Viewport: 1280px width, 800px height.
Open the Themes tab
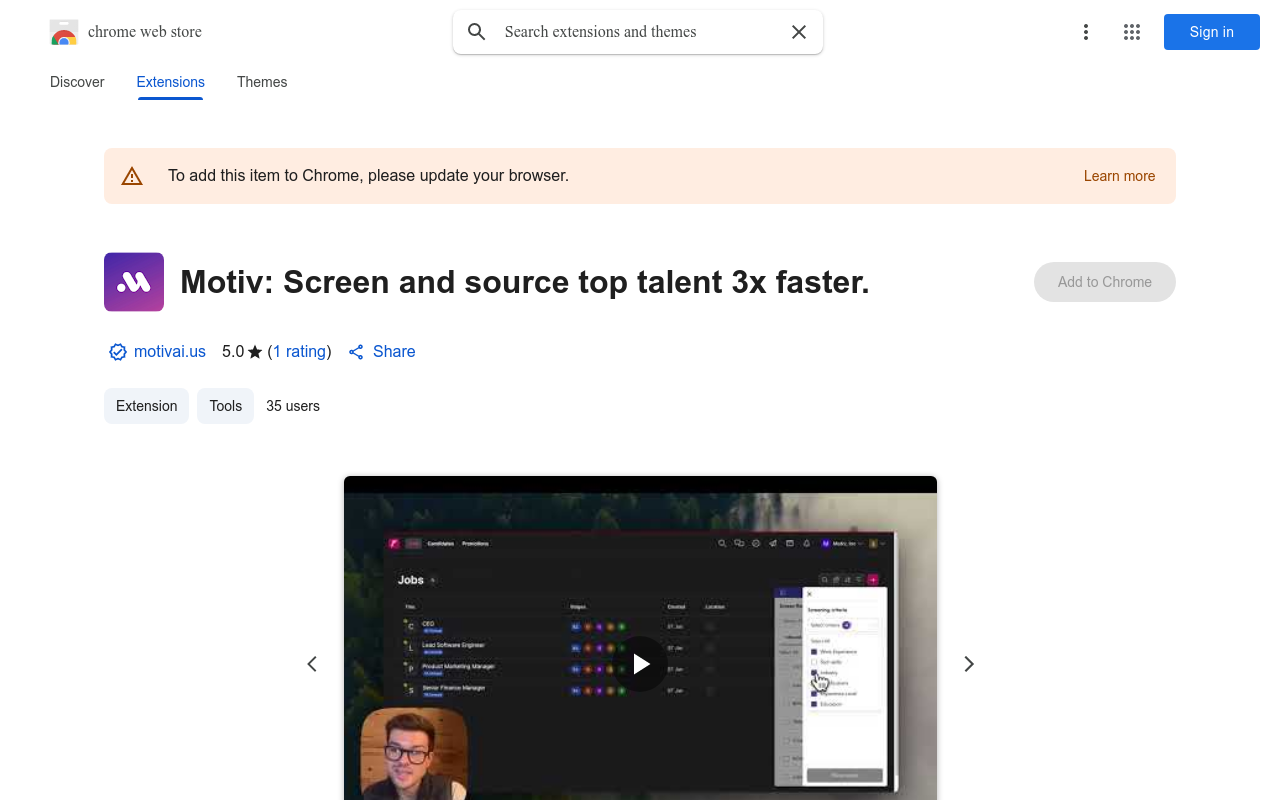point(262,82)
